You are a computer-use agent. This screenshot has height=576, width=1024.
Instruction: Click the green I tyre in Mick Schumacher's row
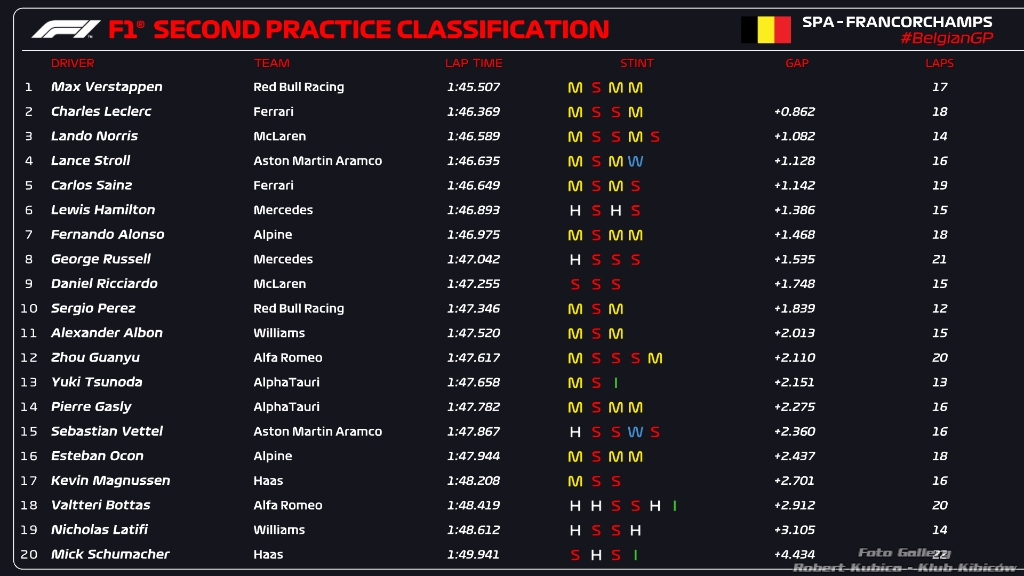635,555
